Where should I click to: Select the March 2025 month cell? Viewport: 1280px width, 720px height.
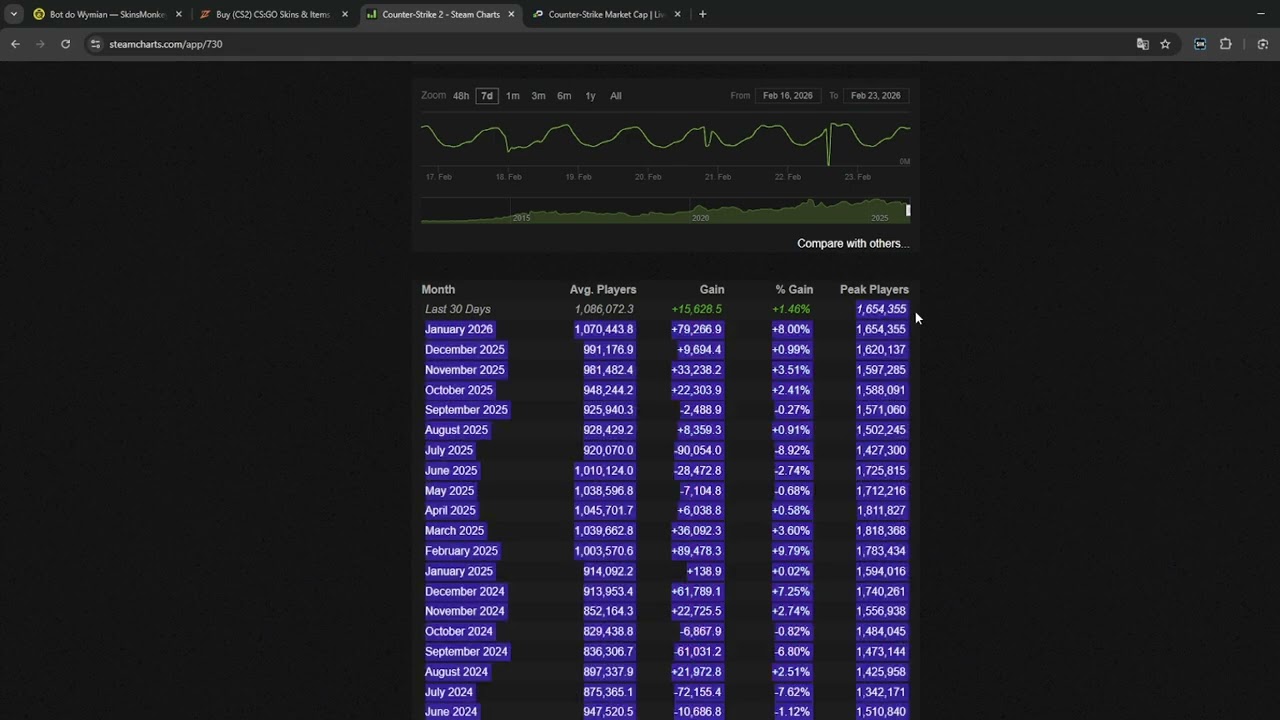pos(455,531)
